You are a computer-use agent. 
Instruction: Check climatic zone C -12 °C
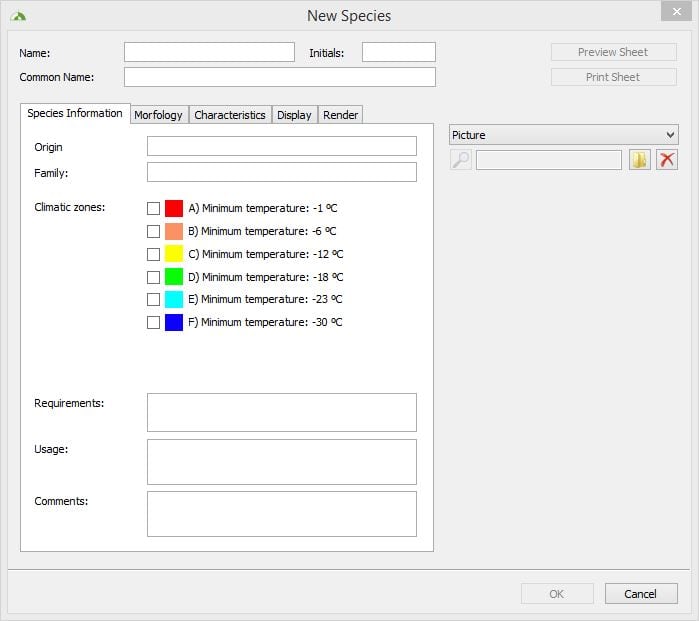click(x=153, y=254)
